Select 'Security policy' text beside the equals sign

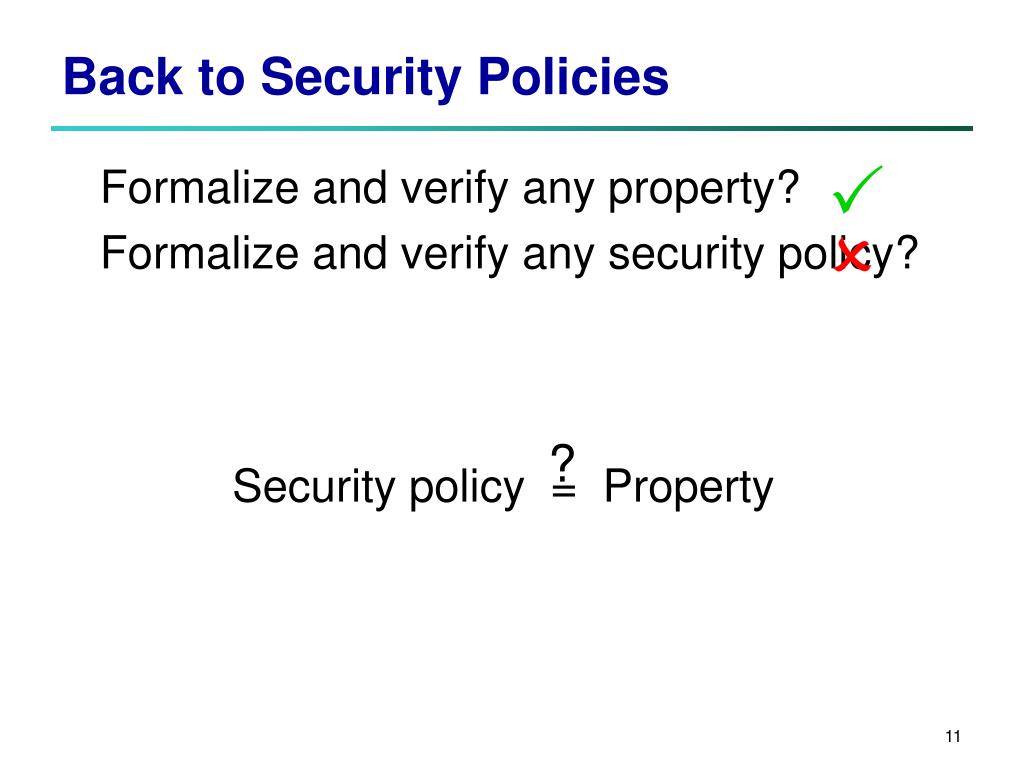378,487
